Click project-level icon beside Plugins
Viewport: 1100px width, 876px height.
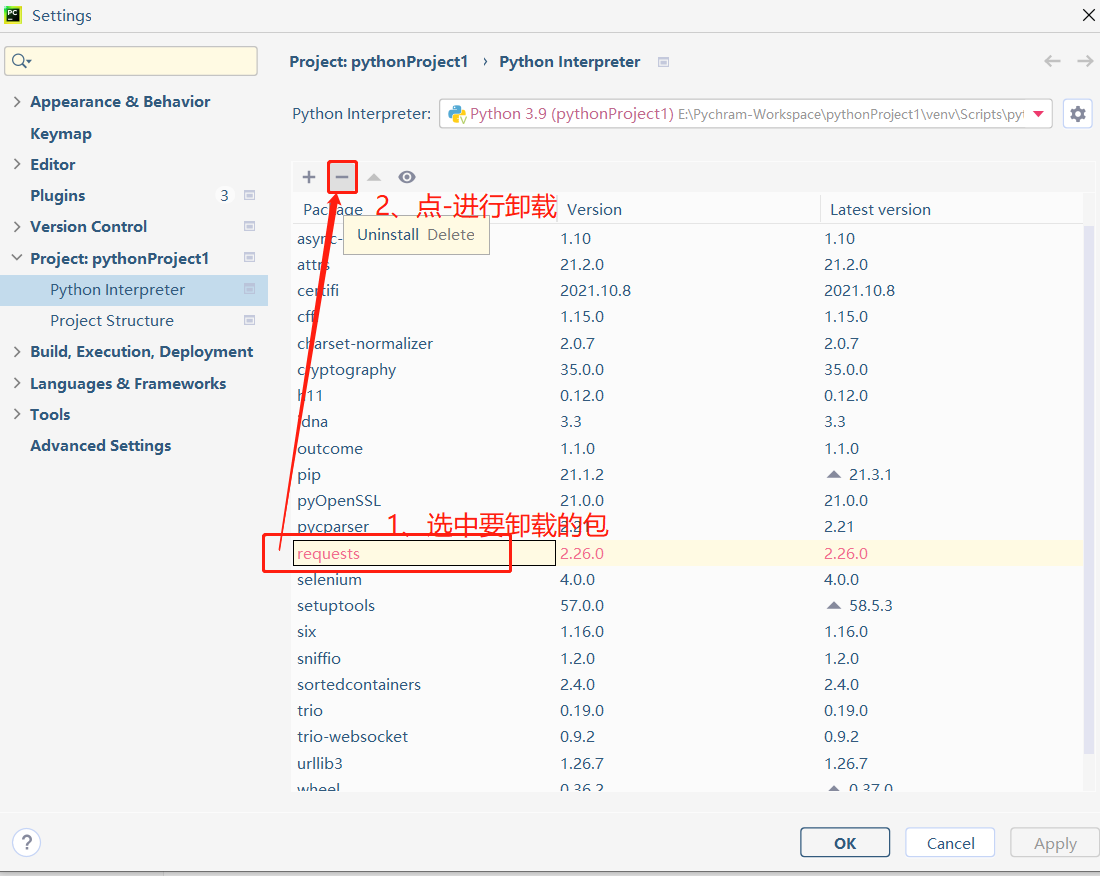[250, 196]
